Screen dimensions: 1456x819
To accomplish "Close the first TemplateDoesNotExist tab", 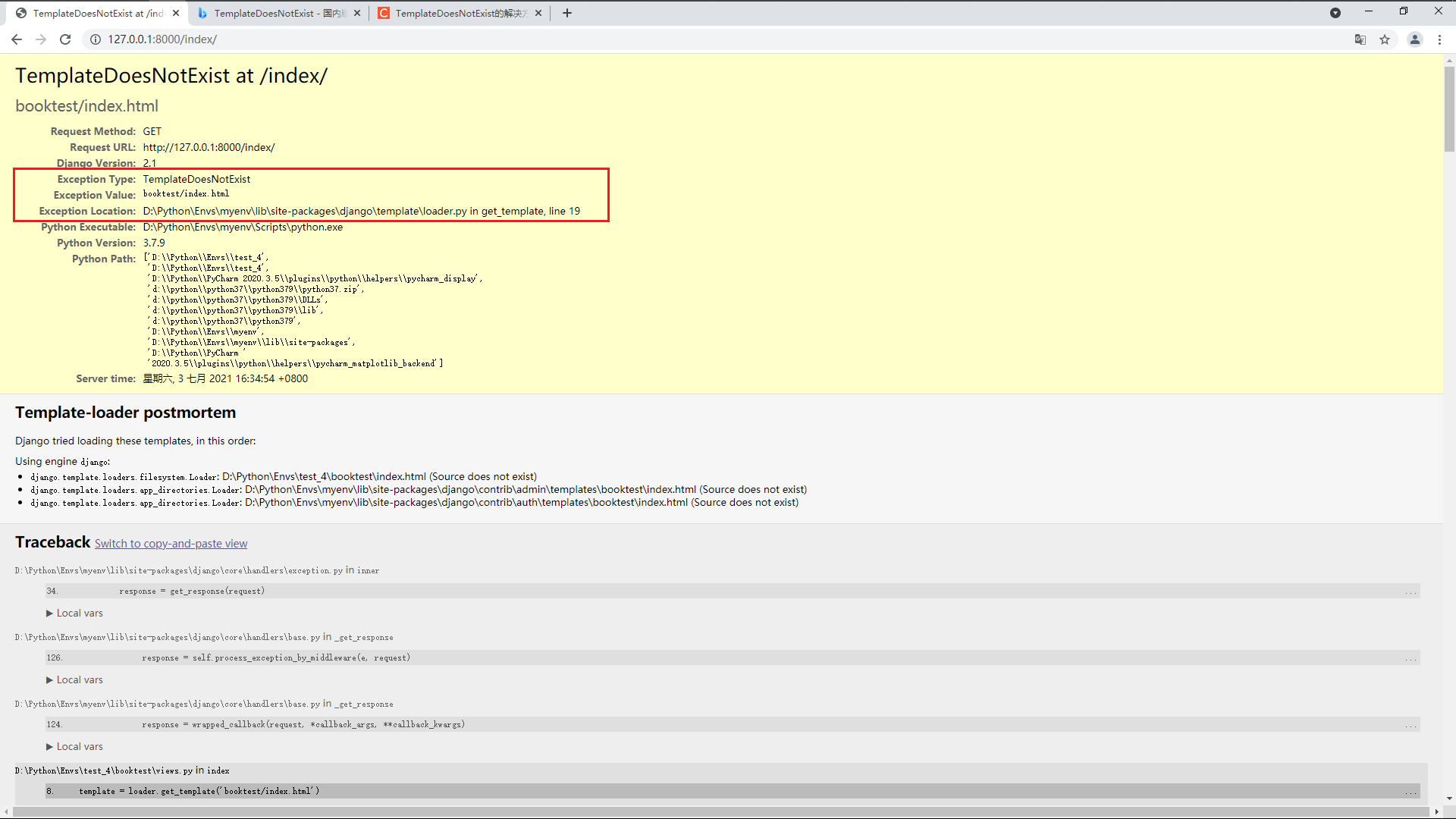I will pyautogui.click(x=176, y=13).
